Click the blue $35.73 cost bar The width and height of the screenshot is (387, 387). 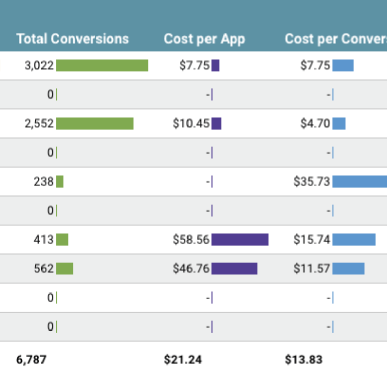360,181
